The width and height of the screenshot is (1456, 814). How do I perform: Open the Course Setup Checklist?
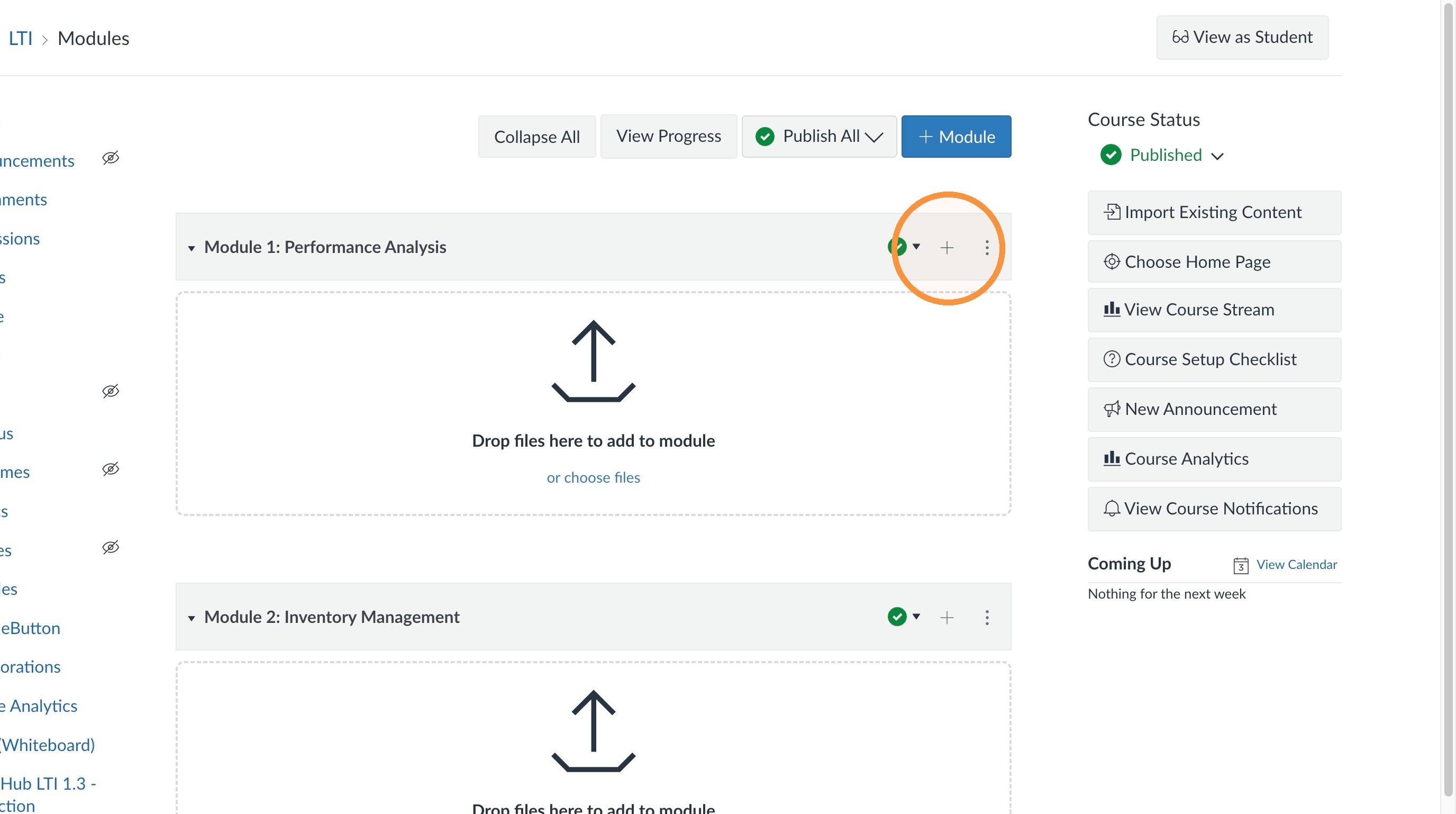pyautogui.click(x=1214, y=359)
